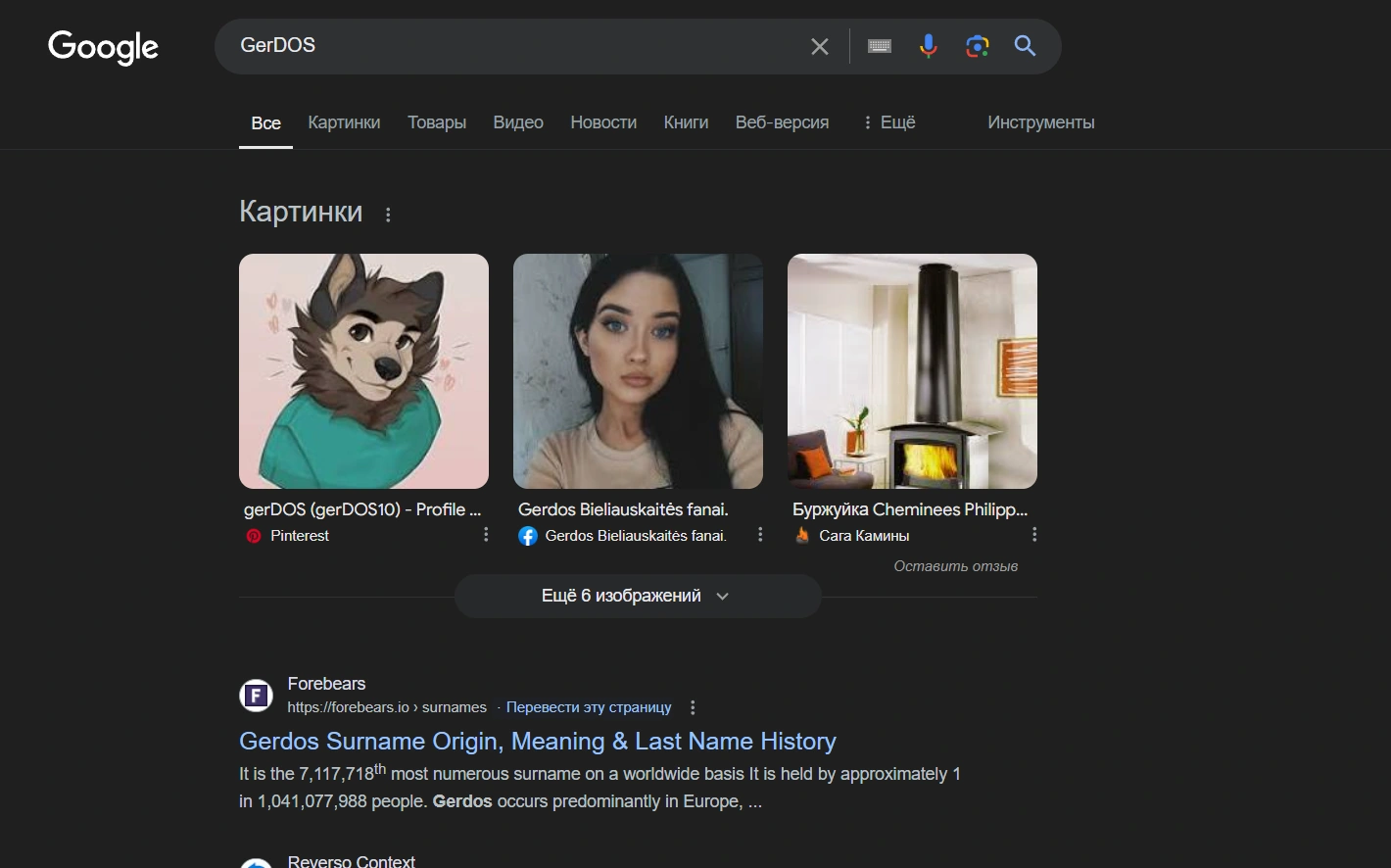Click the Forebears site favicon
Screen dimensions: 1391x868
(256, 696)
